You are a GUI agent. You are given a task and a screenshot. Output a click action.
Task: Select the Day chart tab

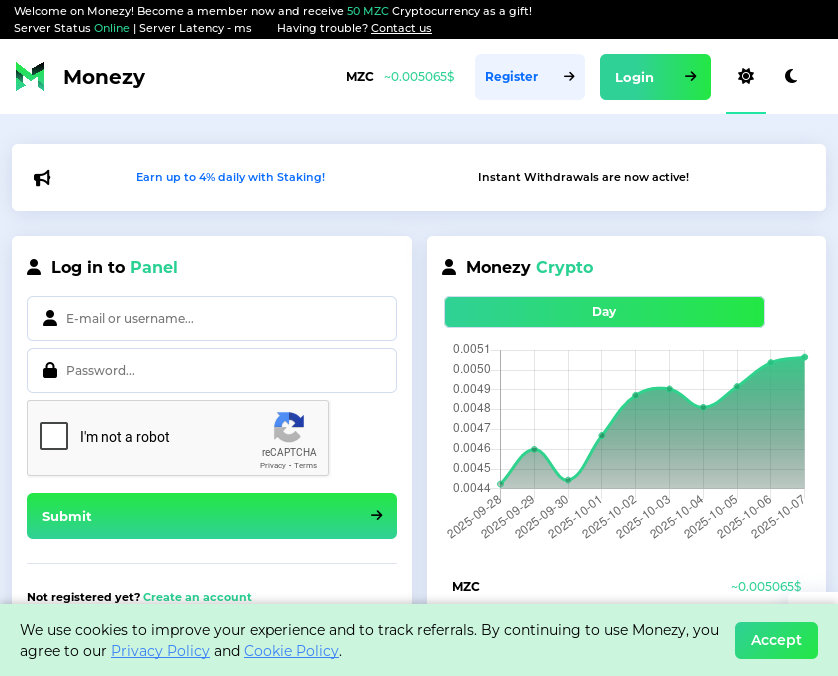(604, 312)
